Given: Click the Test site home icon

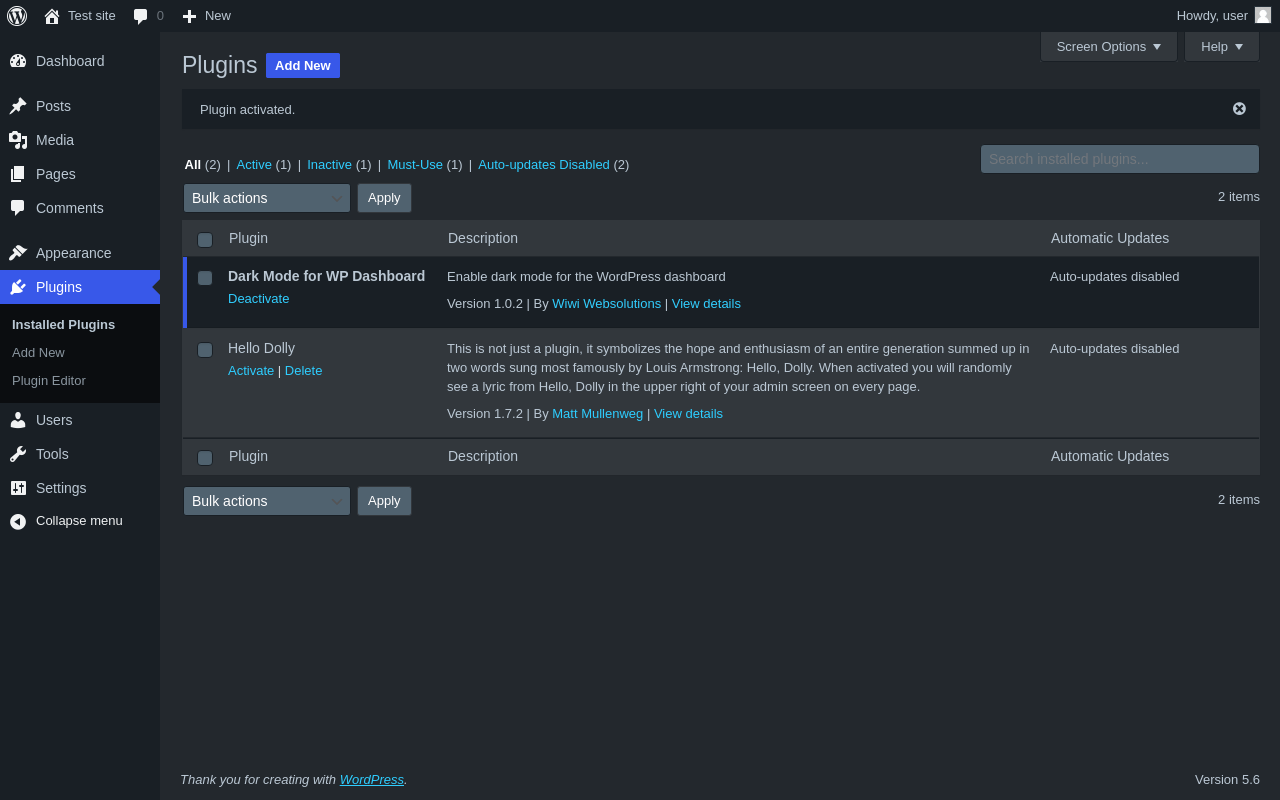Looking at the screenshot, I should 52,16.
